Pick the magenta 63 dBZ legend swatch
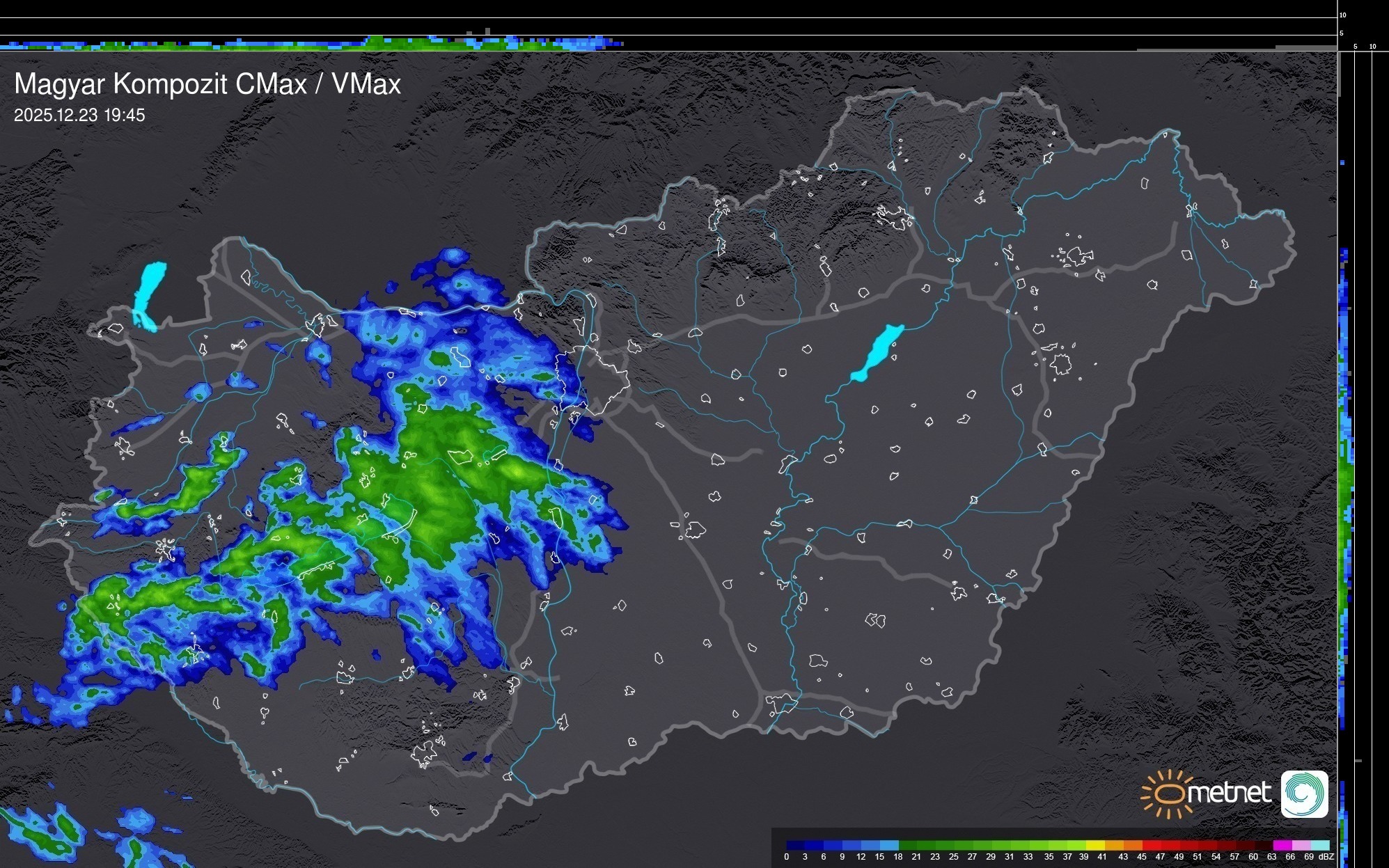The width and height of the screenshot is (1389, 868). (1282, 845)
